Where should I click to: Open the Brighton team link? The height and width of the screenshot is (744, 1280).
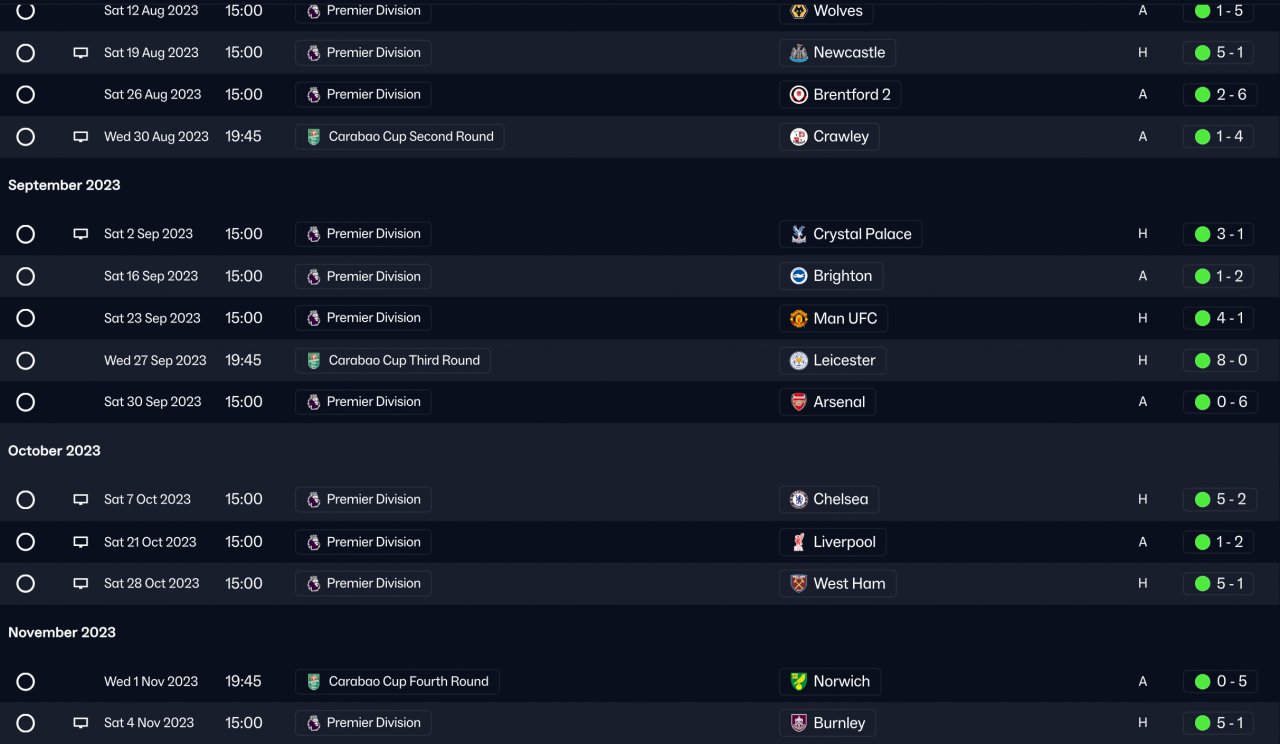pos(842,276)
